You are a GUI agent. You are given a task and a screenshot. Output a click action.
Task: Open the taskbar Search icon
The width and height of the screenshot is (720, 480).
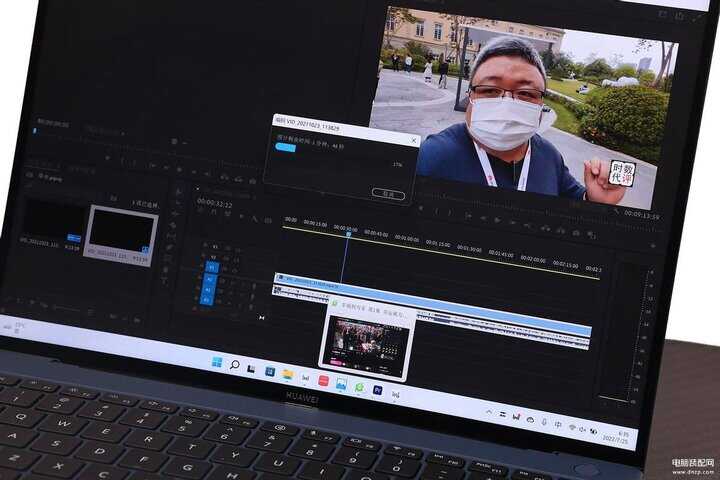[x=235, y=366]
